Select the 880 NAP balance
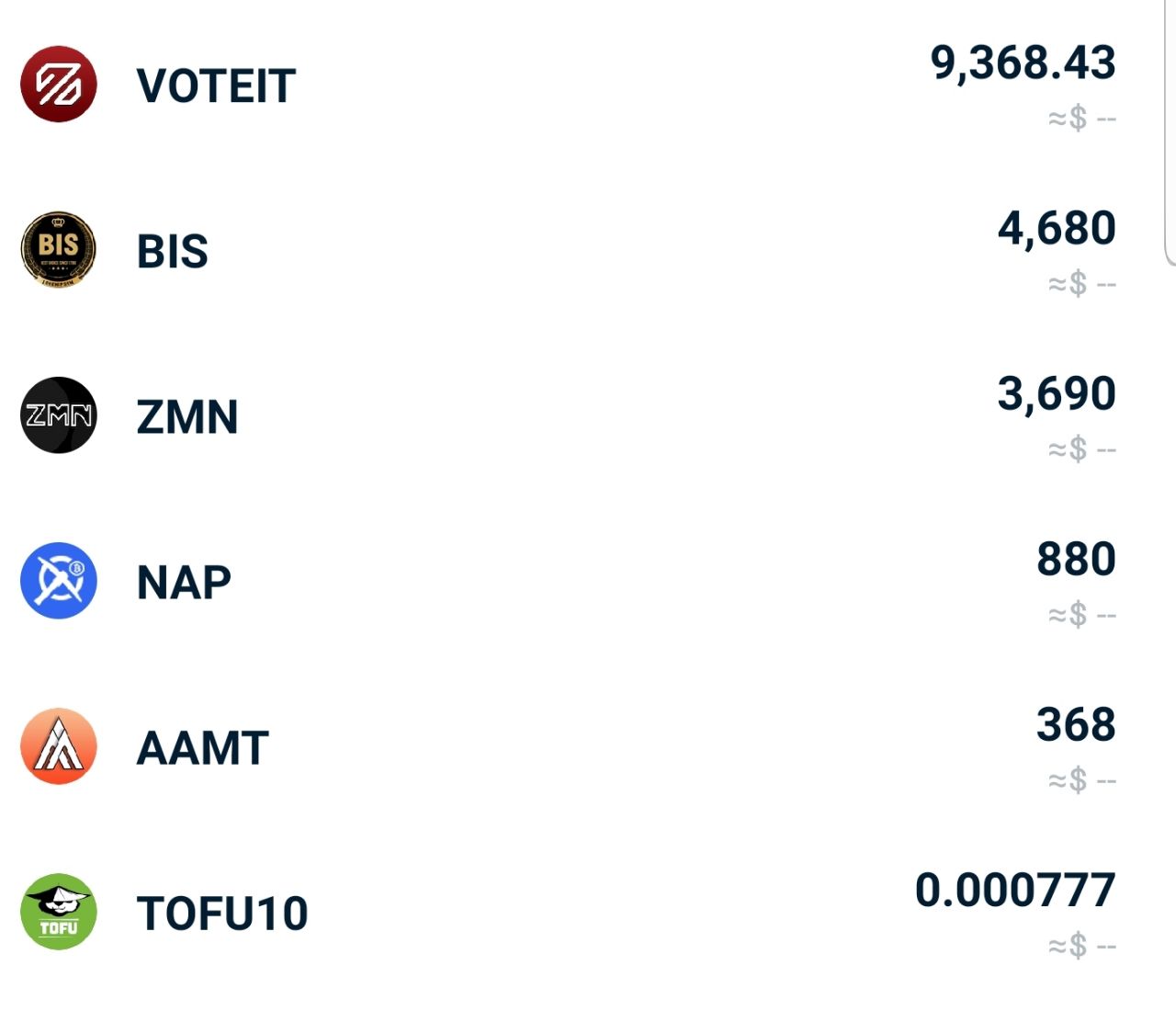Screen dimensions: 1176x1011 (1077, 559)
